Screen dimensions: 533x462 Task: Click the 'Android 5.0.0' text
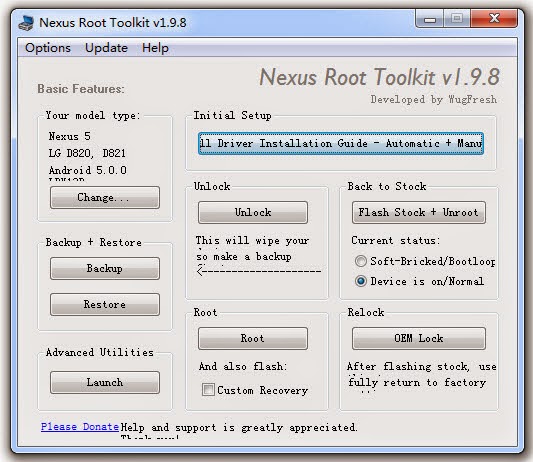87,170
